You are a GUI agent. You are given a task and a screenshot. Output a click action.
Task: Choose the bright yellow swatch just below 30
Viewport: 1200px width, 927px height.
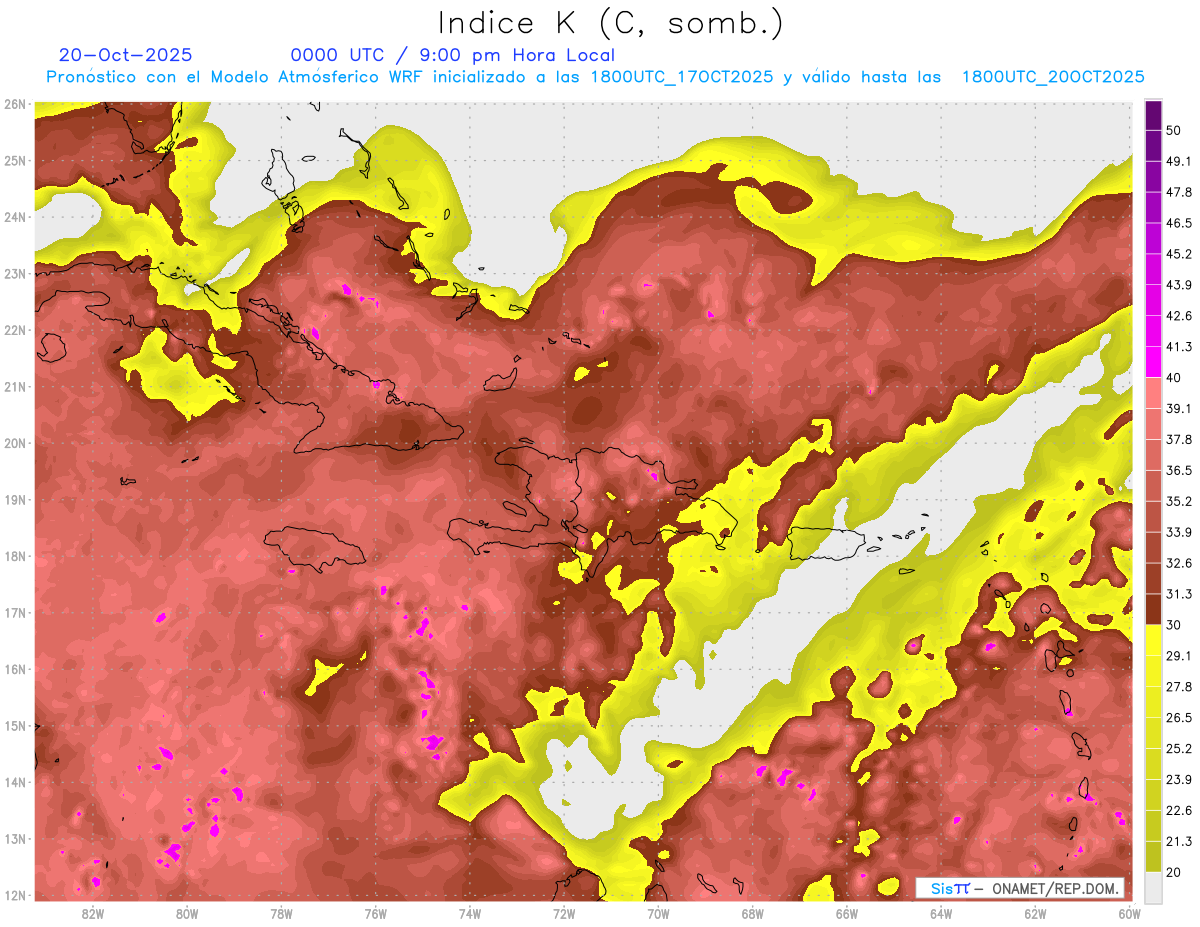[1153, 640]
